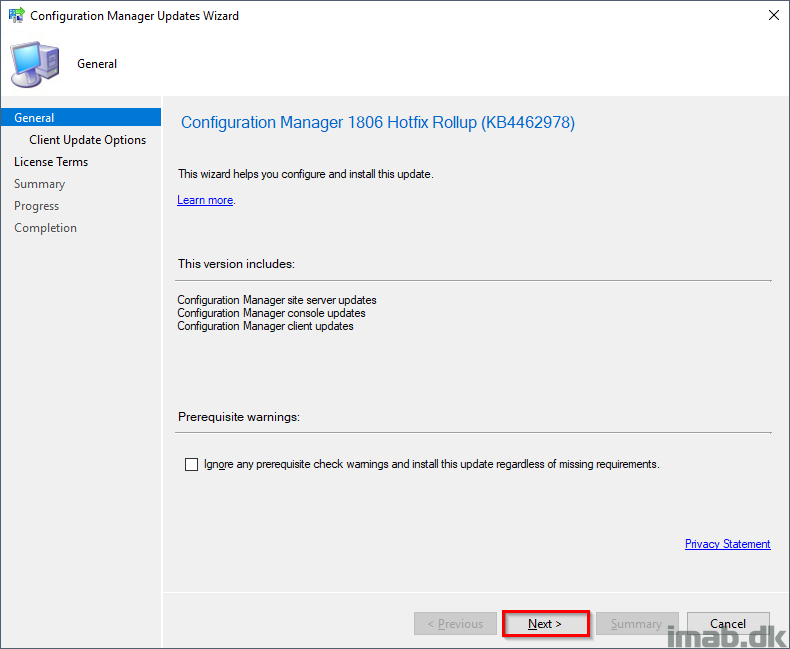790x649 pixels.
Task: Close the Updates Wizard window
Action: point(774,15)
